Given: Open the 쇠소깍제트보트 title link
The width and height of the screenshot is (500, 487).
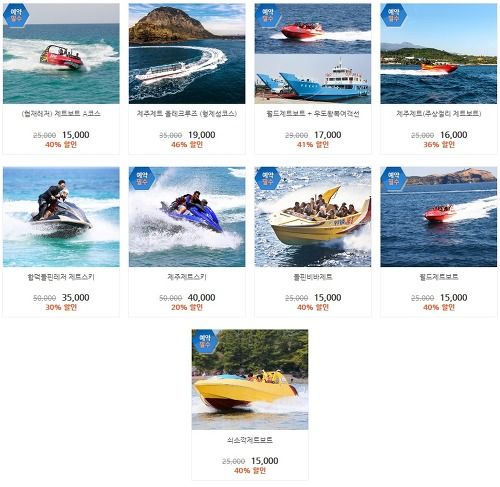Looking at the screenshot, I should click(250, 440).
